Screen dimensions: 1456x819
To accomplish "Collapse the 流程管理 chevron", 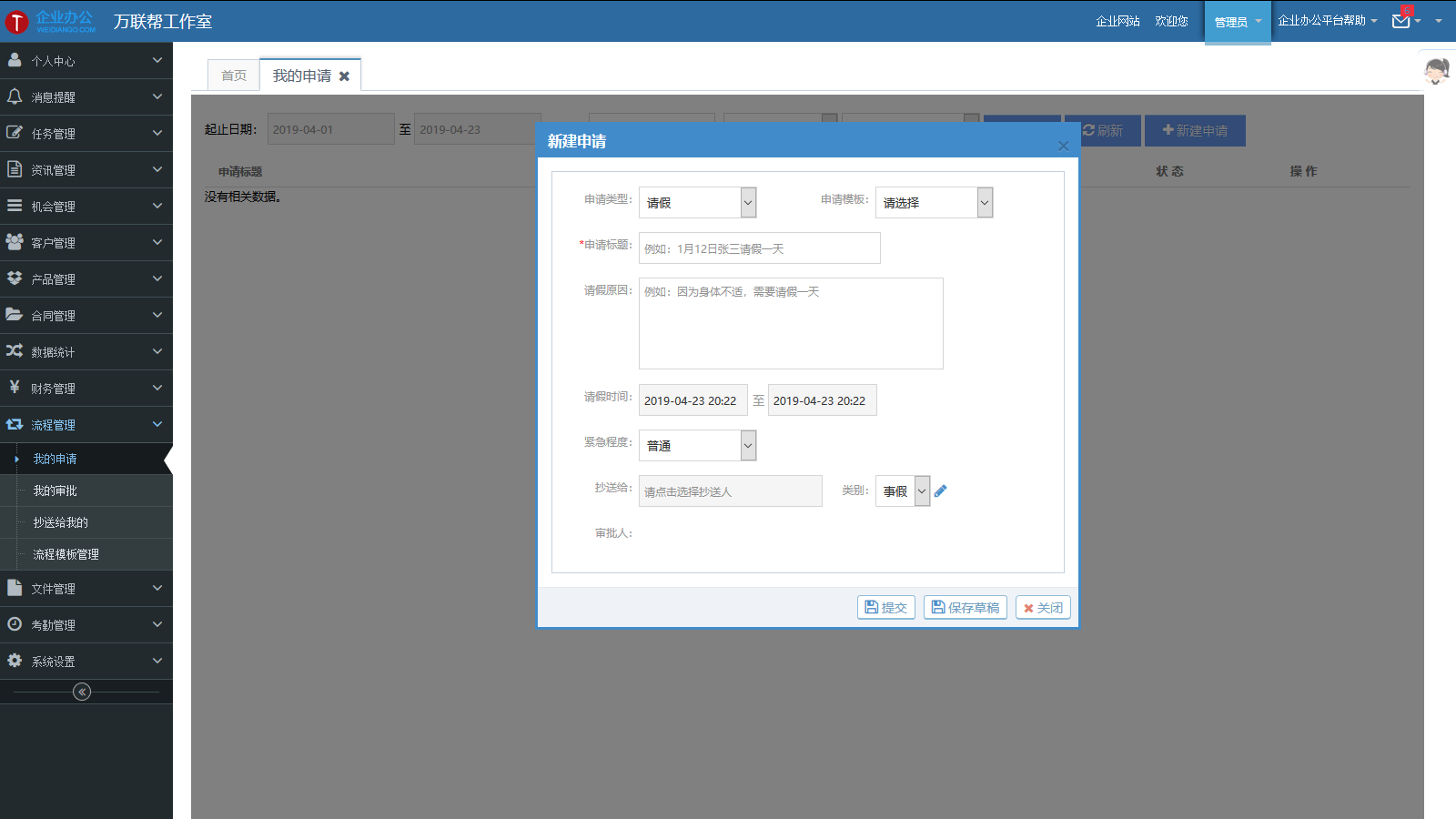I will [157, 424].
